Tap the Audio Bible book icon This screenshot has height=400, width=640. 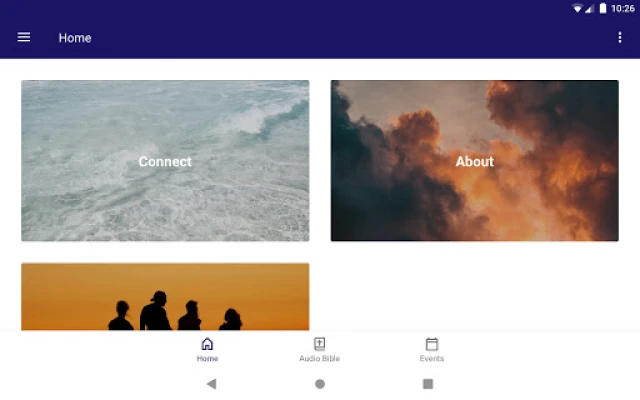(x=320, y=344)
